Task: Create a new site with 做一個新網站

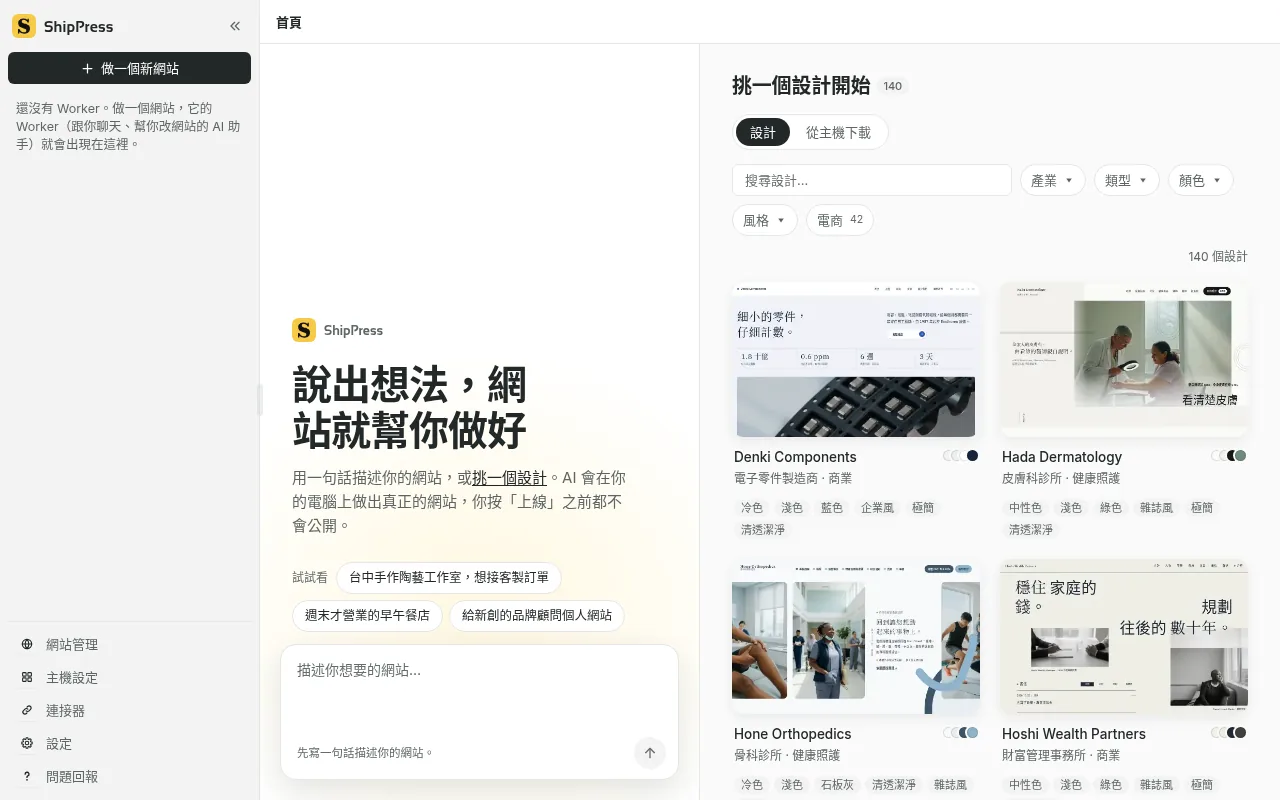Action: pos(129,68)
